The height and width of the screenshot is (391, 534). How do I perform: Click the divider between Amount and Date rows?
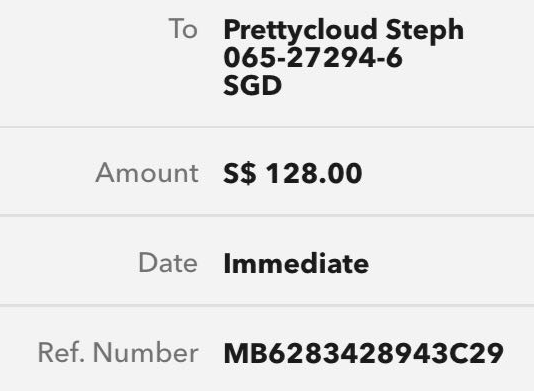[267, 215]
